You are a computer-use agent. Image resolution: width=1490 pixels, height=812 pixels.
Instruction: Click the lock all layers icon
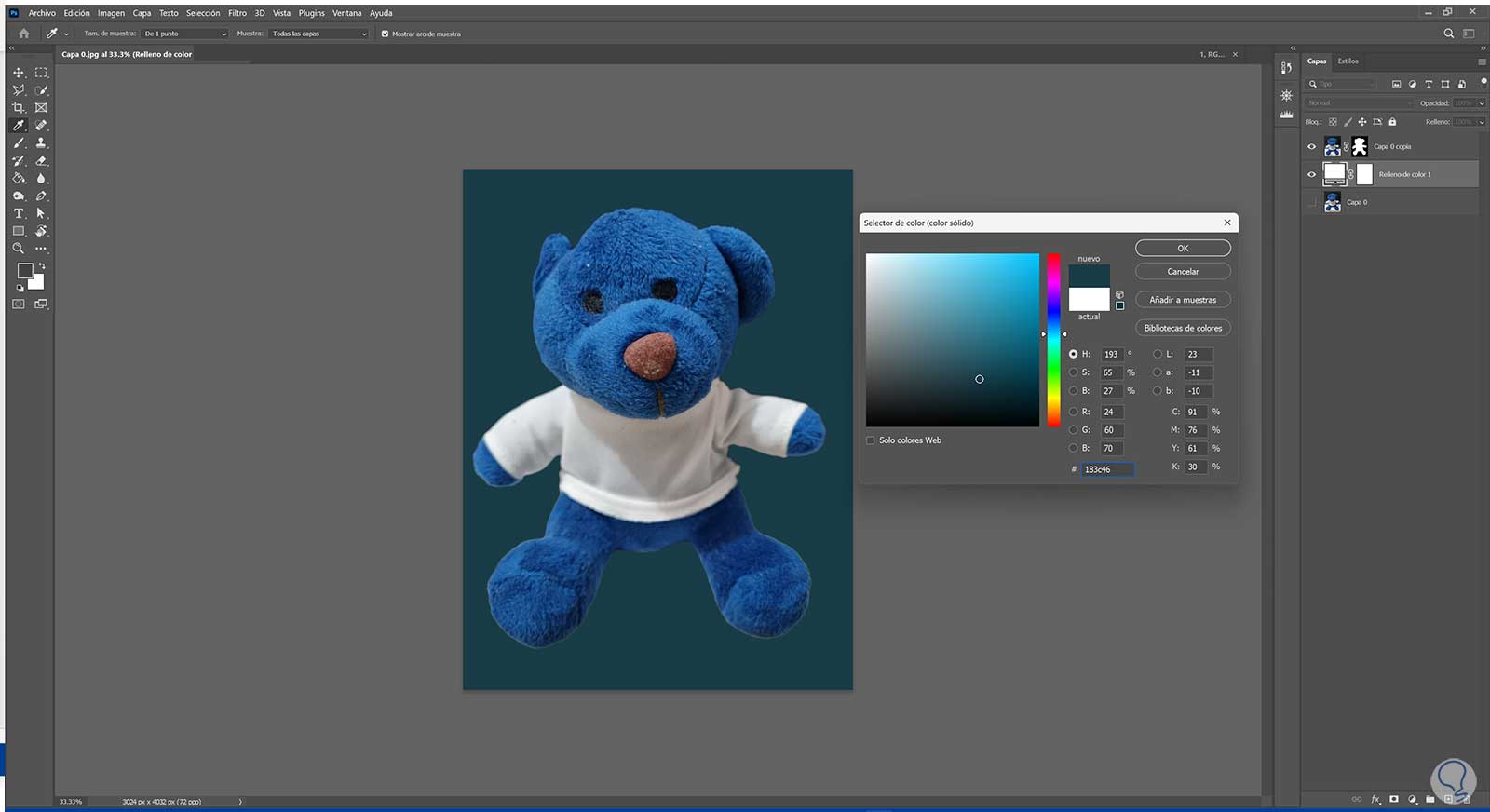[x=1392, y=122]
